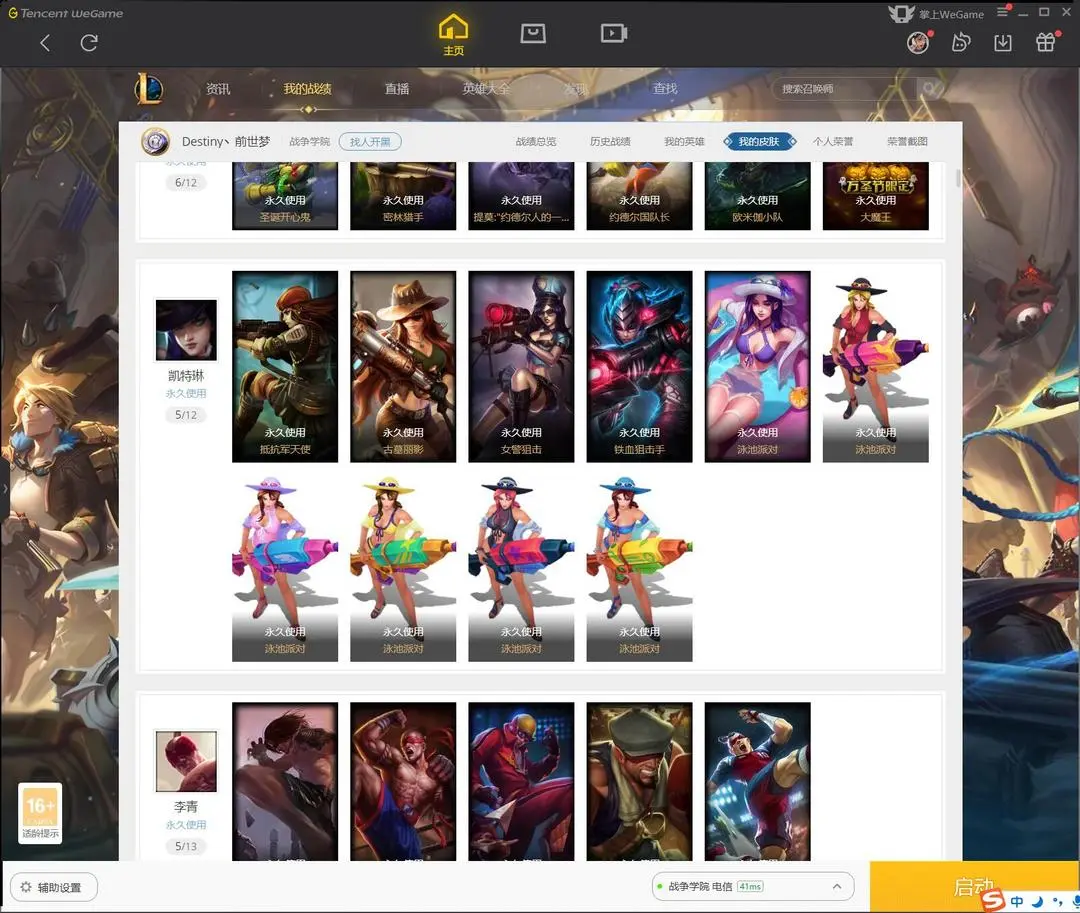Toggle the 中 Chinese input mode indicator
The width and height of the screenshot is (1080, 913).
pyautogui.click(x=1017, y=901)
